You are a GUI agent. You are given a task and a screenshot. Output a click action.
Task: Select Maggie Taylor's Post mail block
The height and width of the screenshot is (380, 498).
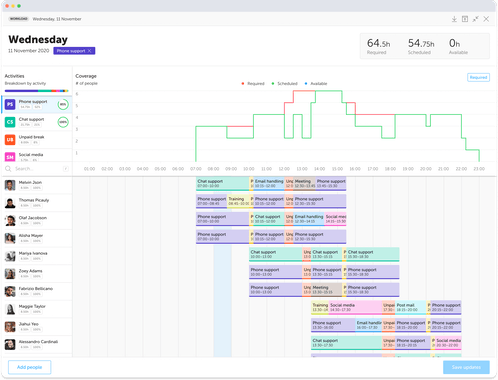(x=411, y=307)
